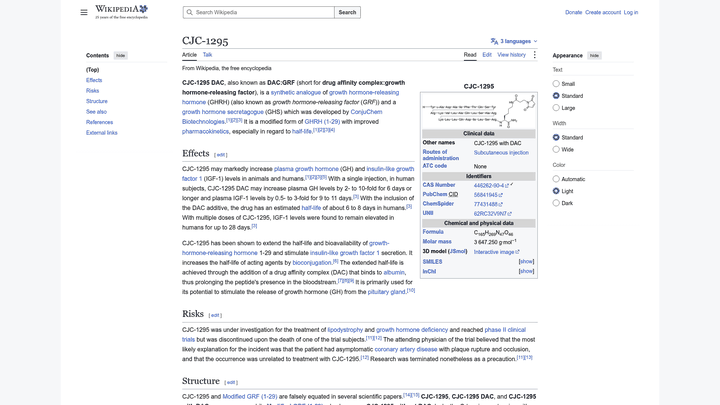Open the Molar mass infobox link
The image size is (720, 405).
click(x=437, y=242)
